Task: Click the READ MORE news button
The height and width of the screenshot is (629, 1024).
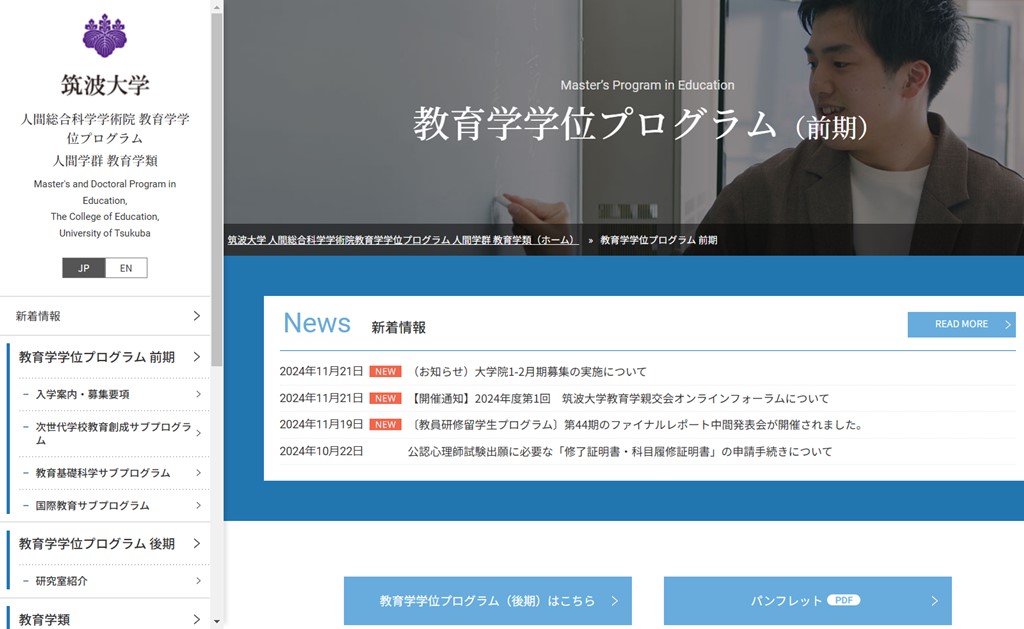Action: click(x=961, y=325)
